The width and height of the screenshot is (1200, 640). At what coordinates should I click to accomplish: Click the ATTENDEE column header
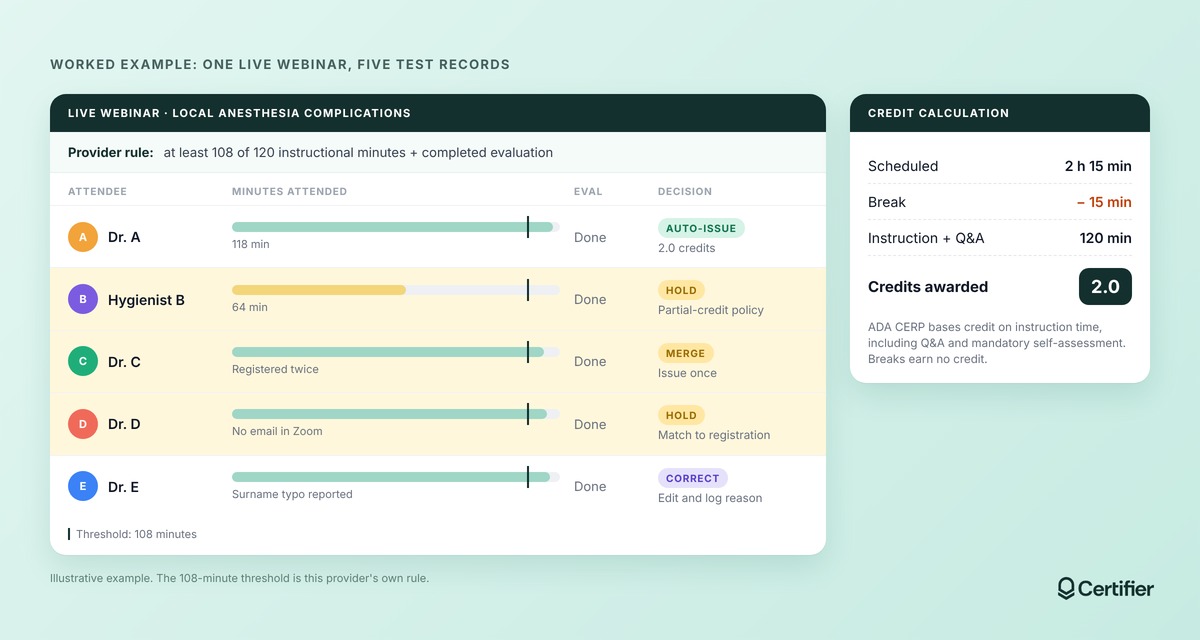tap(97, 191)
